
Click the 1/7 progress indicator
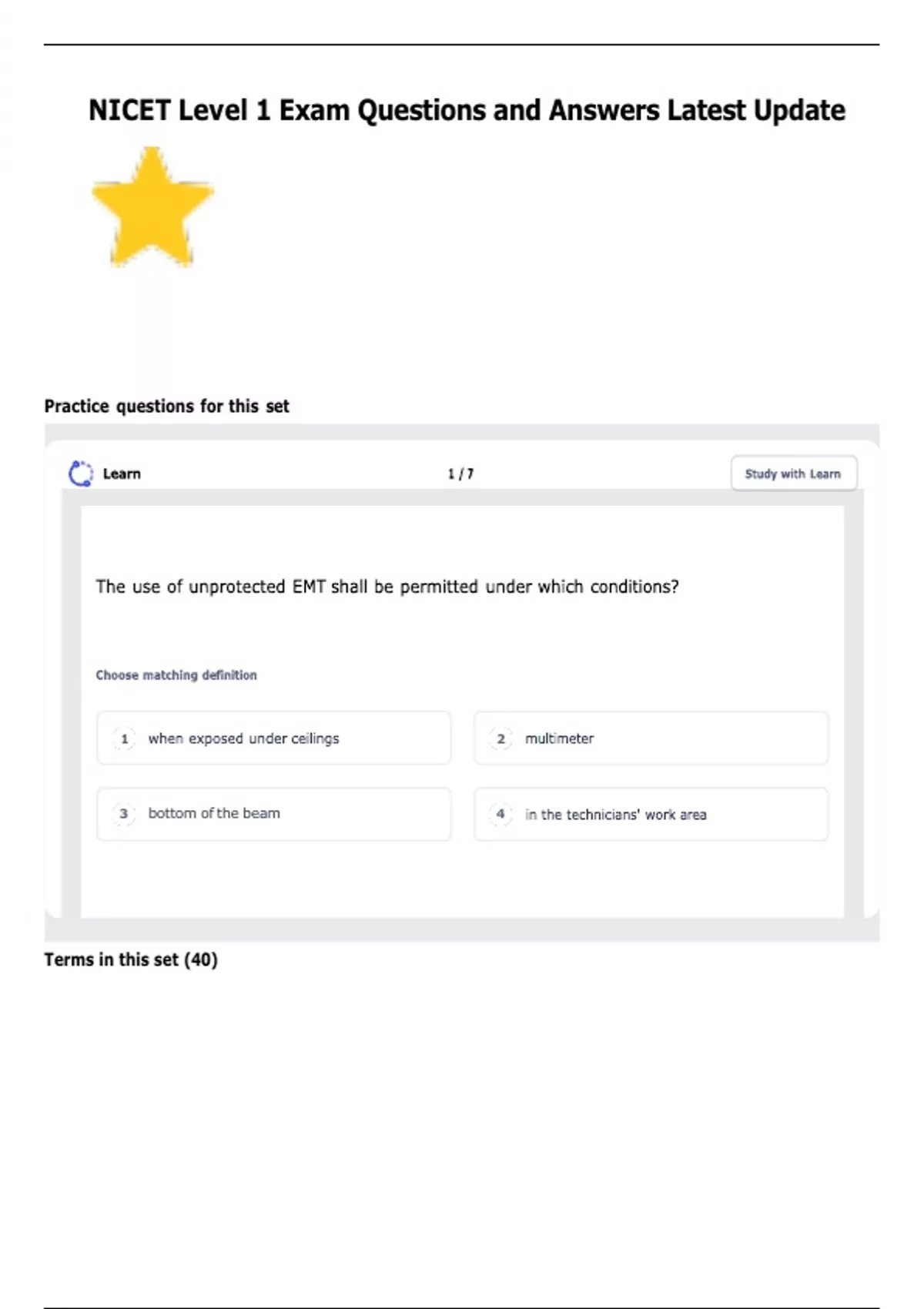pyautogui.click(x=460, y=473)
